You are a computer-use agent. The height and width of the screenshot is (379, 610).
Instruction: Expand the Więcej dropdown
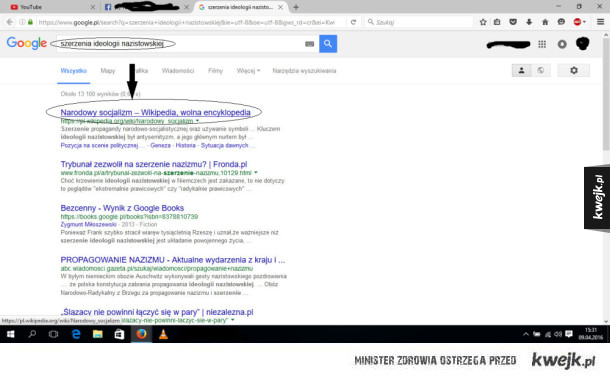(x=248, y=71)
